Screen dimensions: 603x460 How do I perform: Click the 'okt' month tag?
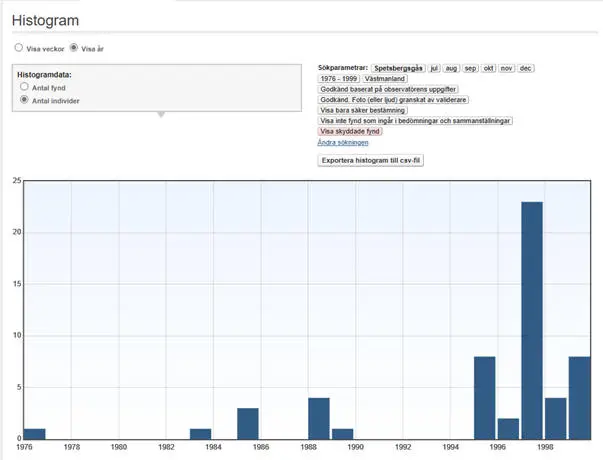(x=489, y=68)
